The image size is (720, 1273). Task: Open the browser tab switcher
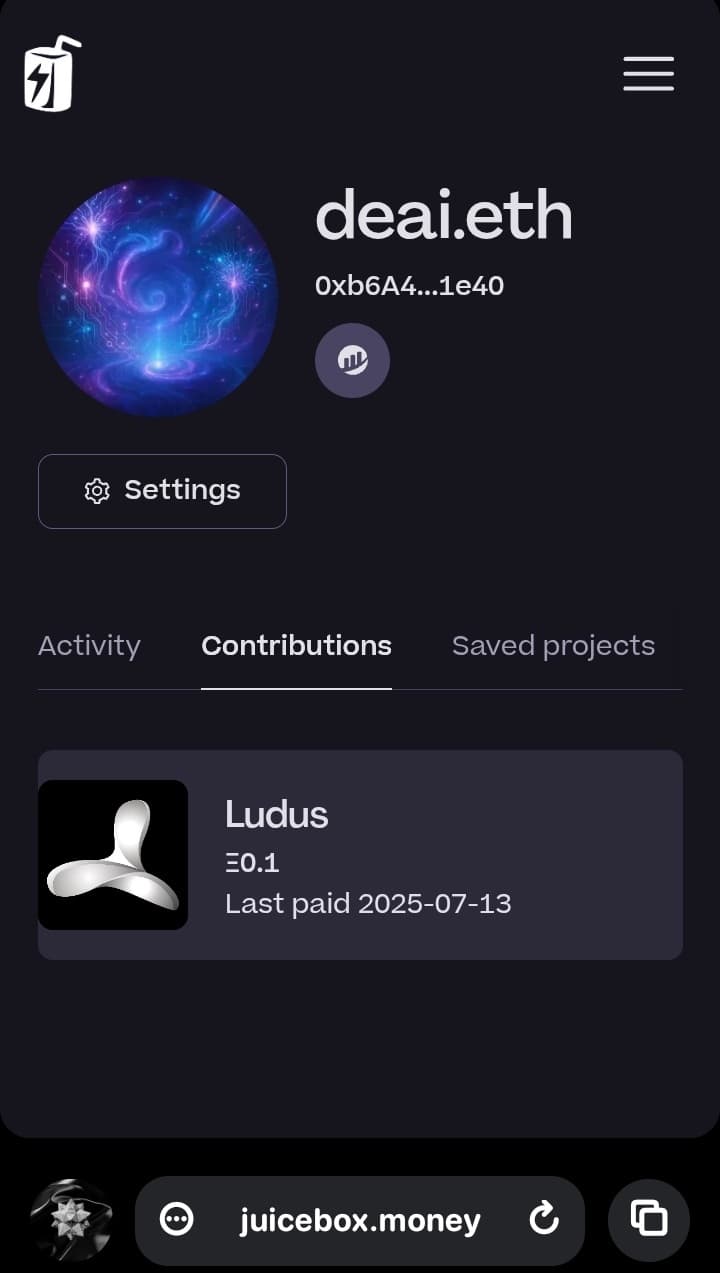648,1219
